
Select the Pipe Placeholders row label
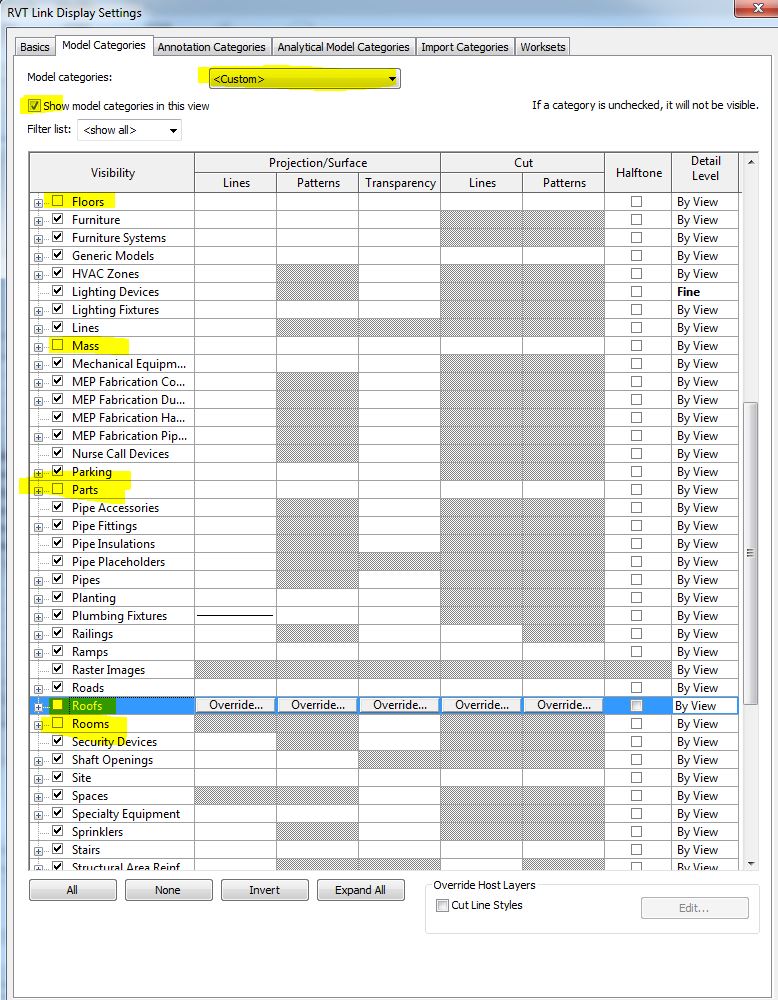pos(118,562)
